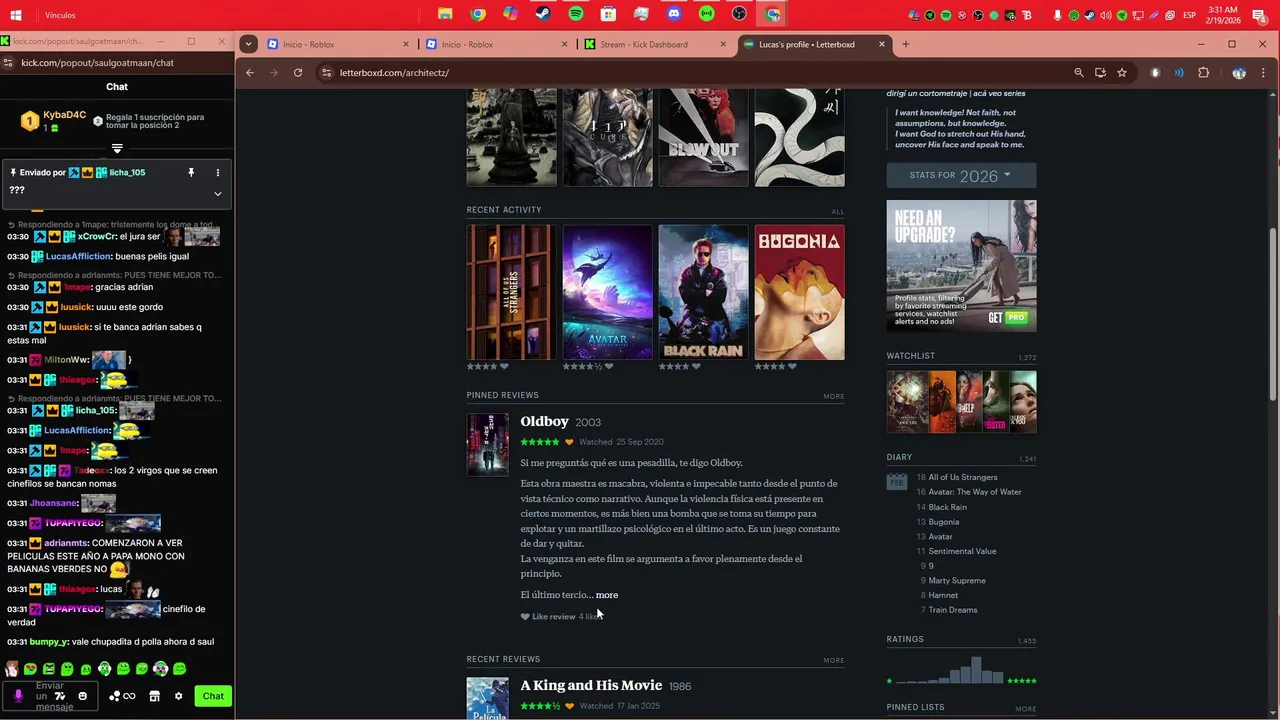Open the All of Us Strangers poster

click(x=511, y=292)
